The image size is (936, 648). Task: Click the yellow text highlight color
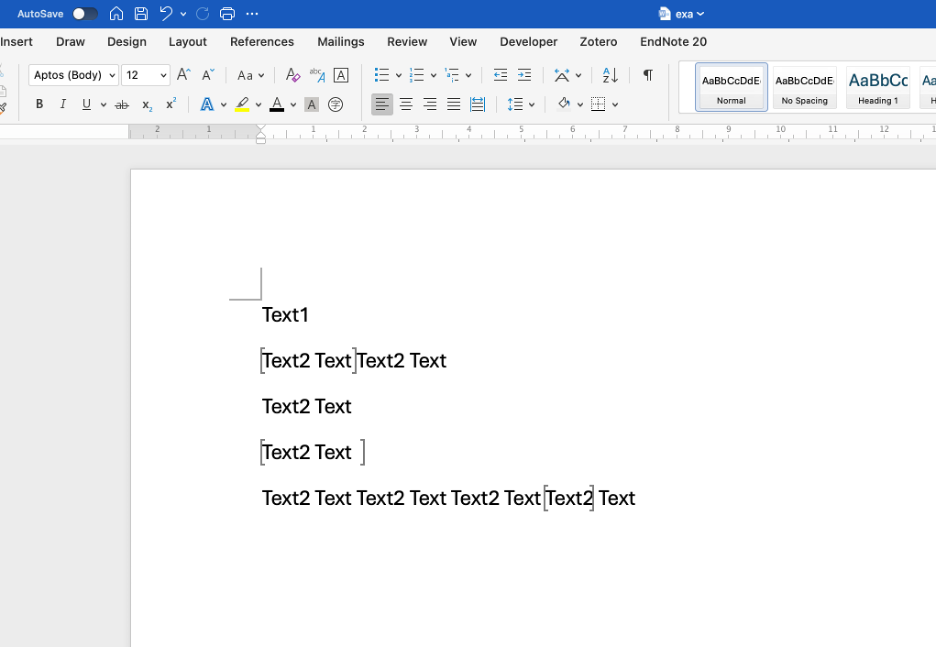242,105
